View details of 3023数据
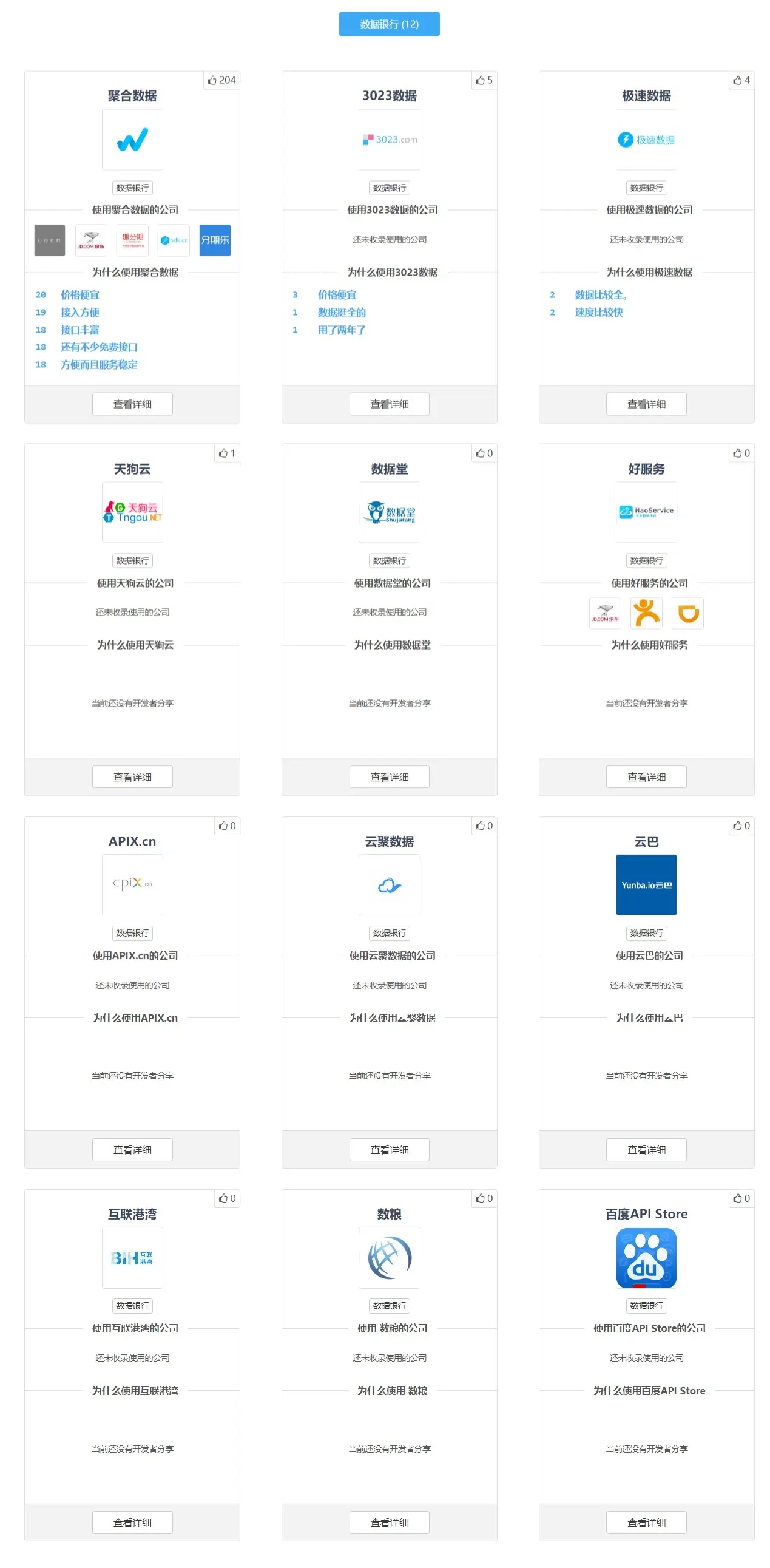The height and width of the screenshot is (1568, 770). 390,404
